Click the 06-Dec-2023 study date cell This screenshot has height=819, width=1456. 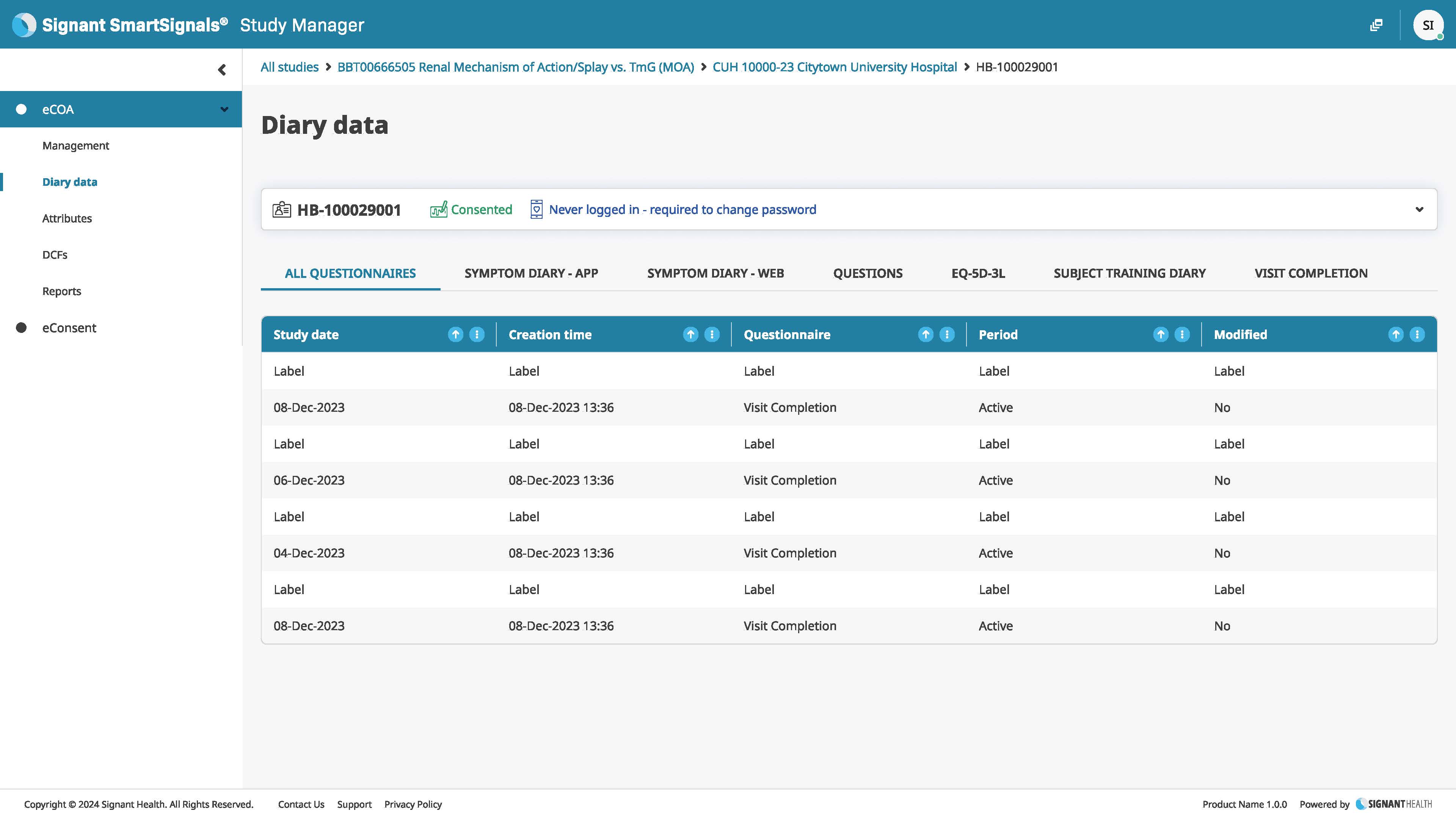[x=309, y=480]
